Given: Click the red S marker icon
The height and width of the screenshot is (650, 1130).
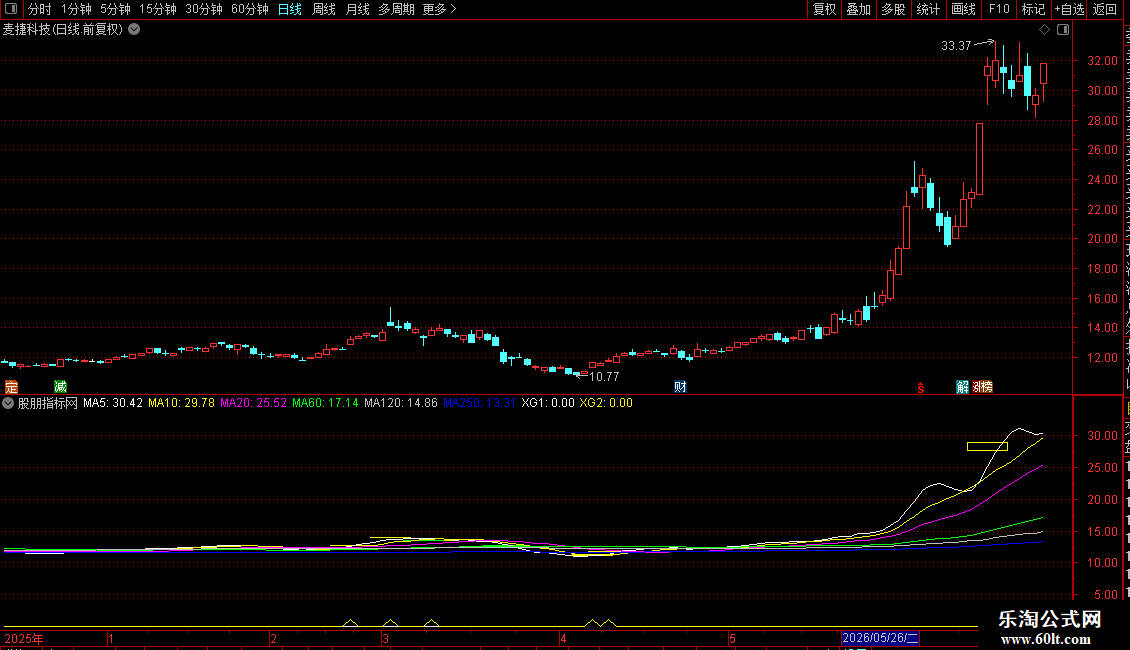Looking at the screenshot, I should (920, 388).
